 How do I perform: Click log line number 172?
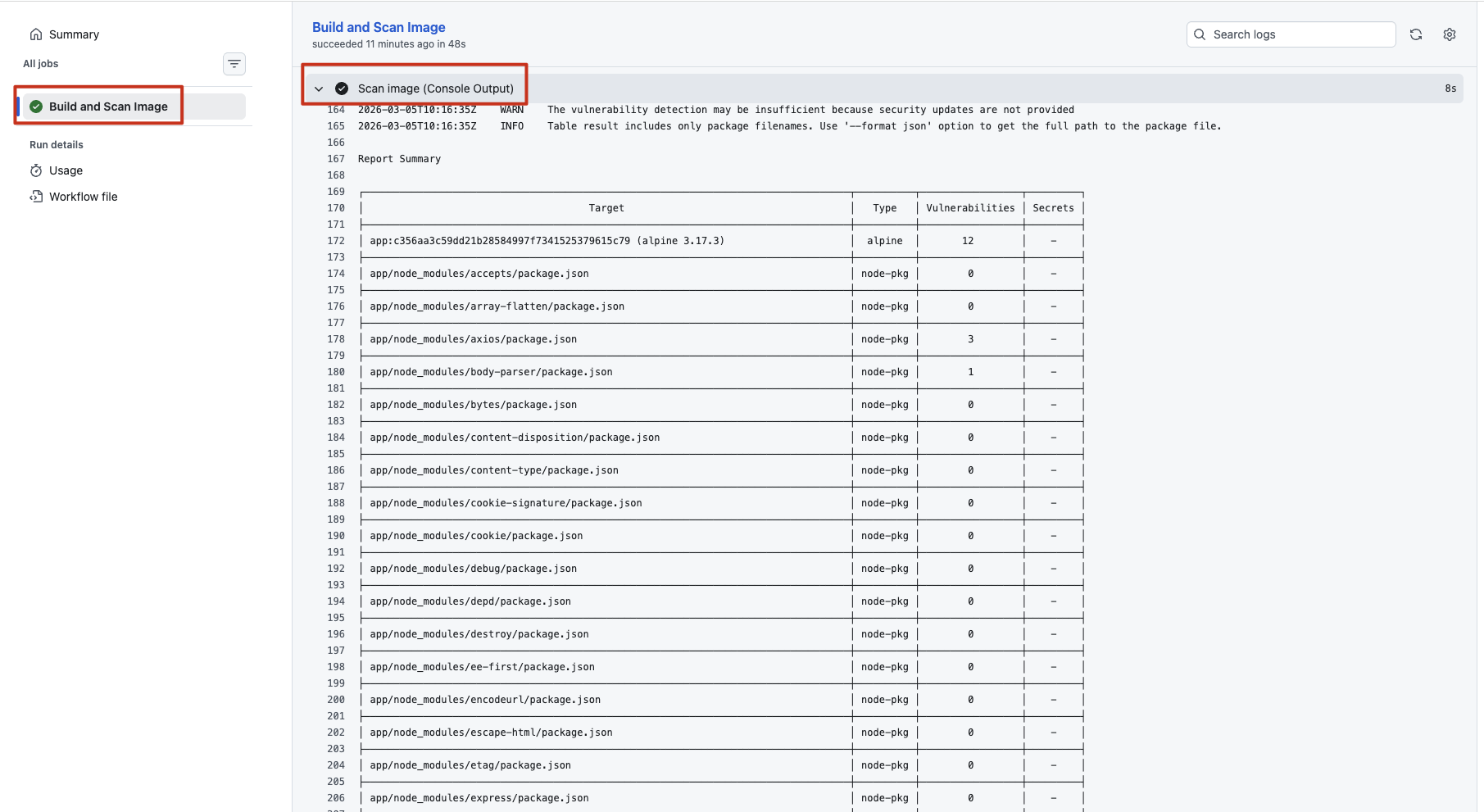[336, 241]
